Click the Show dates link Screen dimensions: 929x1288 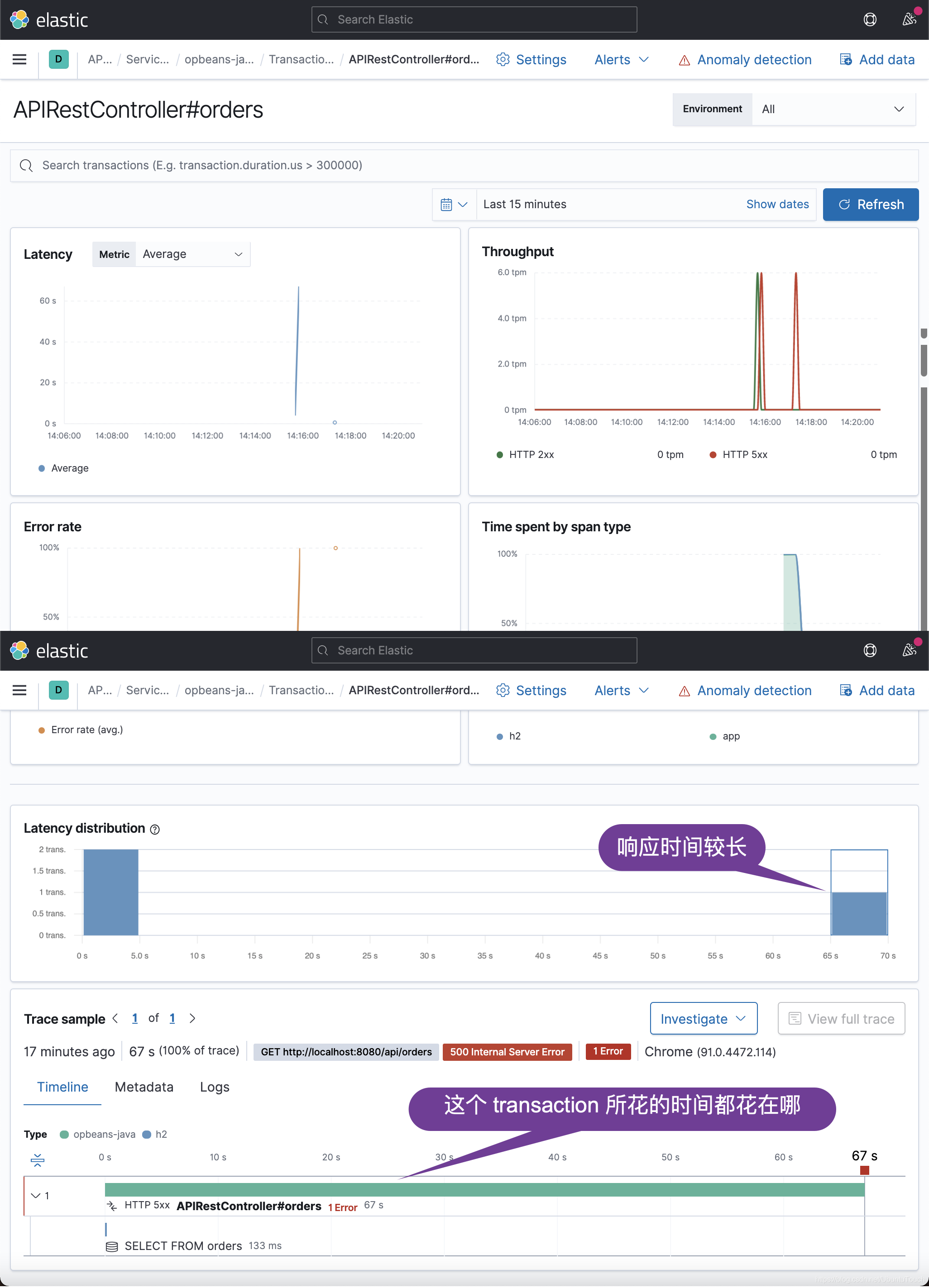coord(777,205)
